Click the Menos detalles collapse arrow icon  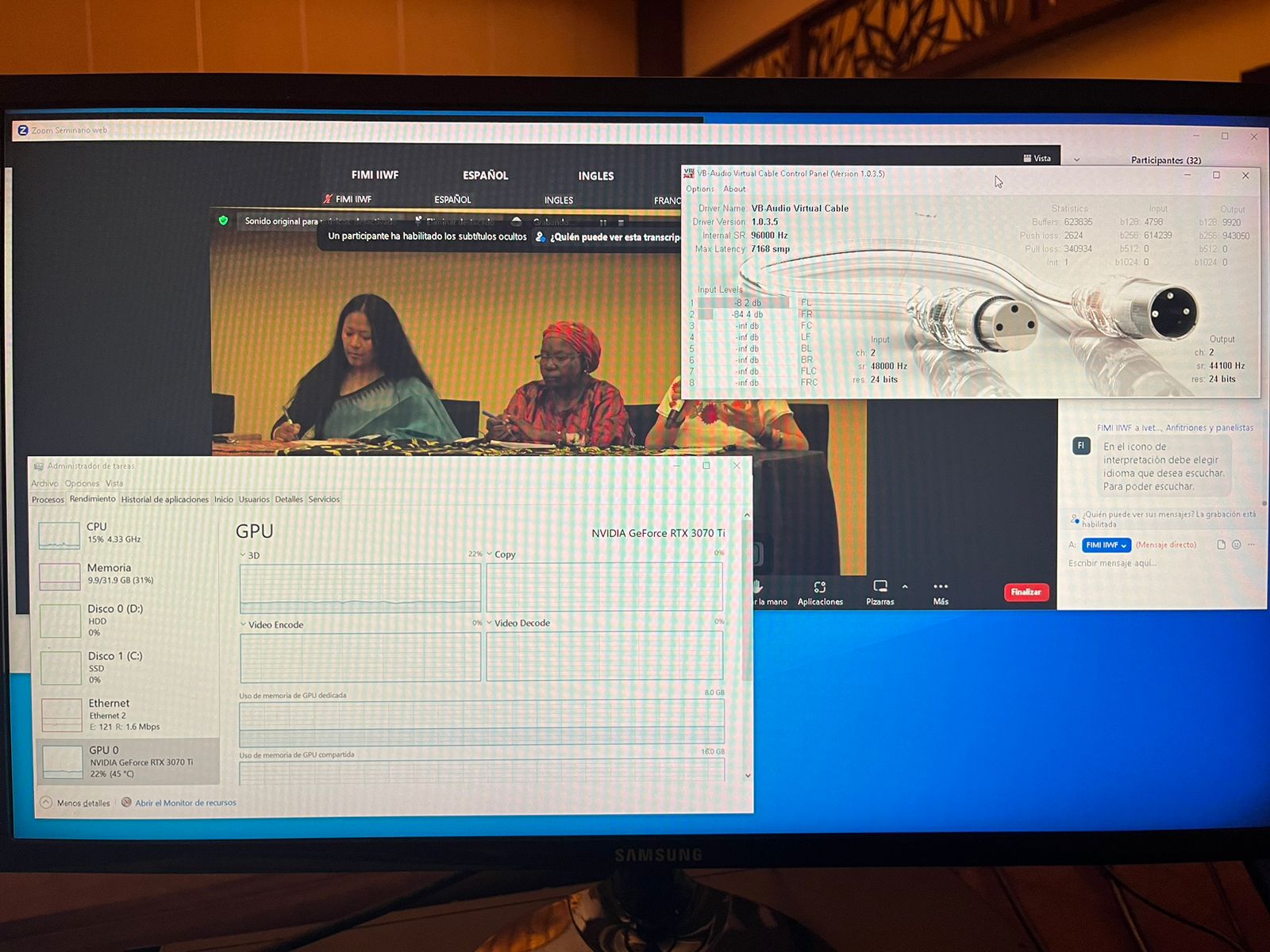46,803
